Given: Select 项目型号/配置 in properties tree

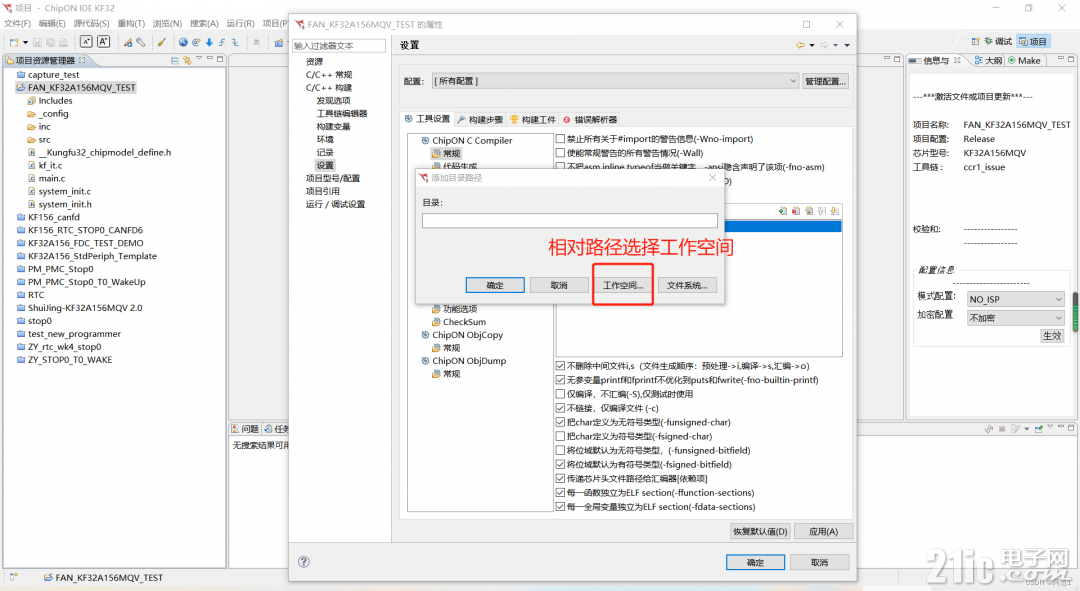Looking at the screenshot, I should (333, 178).
